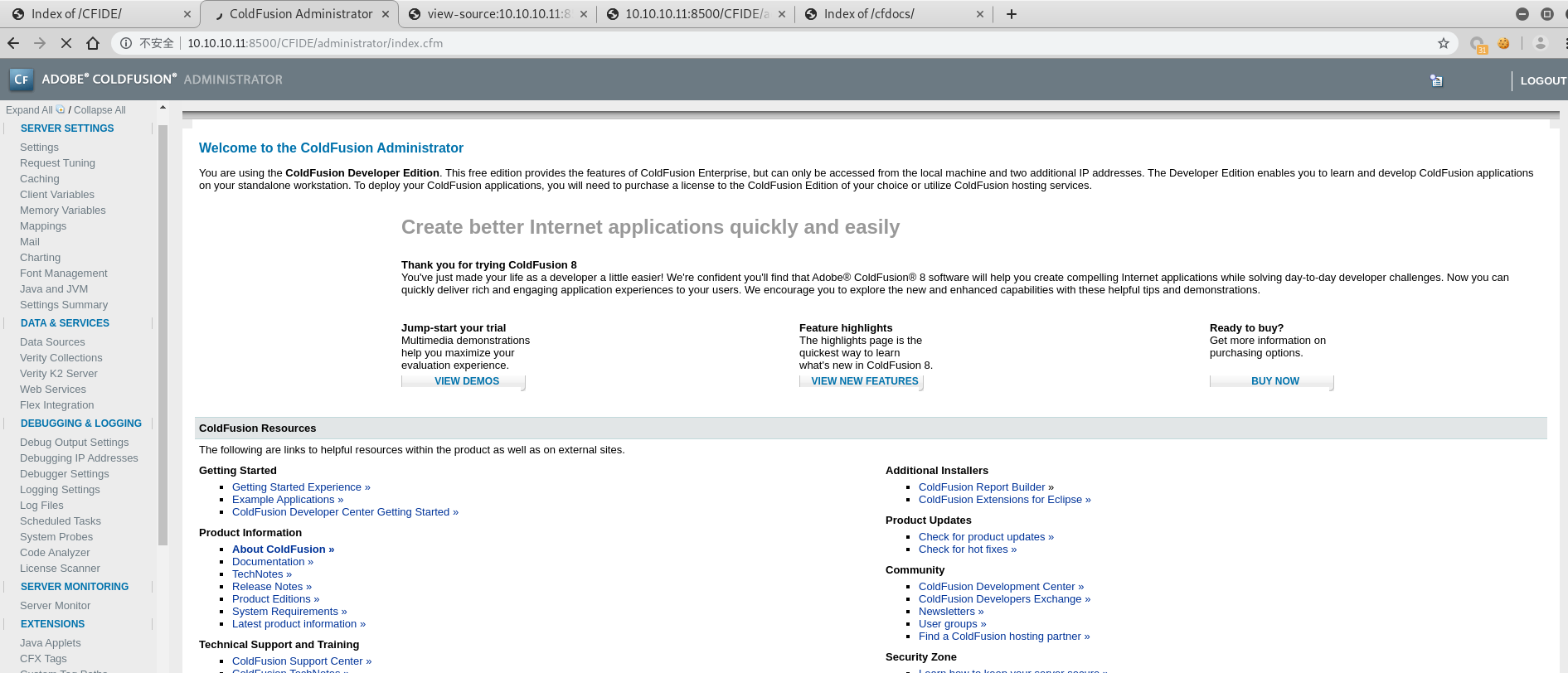
Task: Click the Expand All plus icon
Action: pos(61,109)
